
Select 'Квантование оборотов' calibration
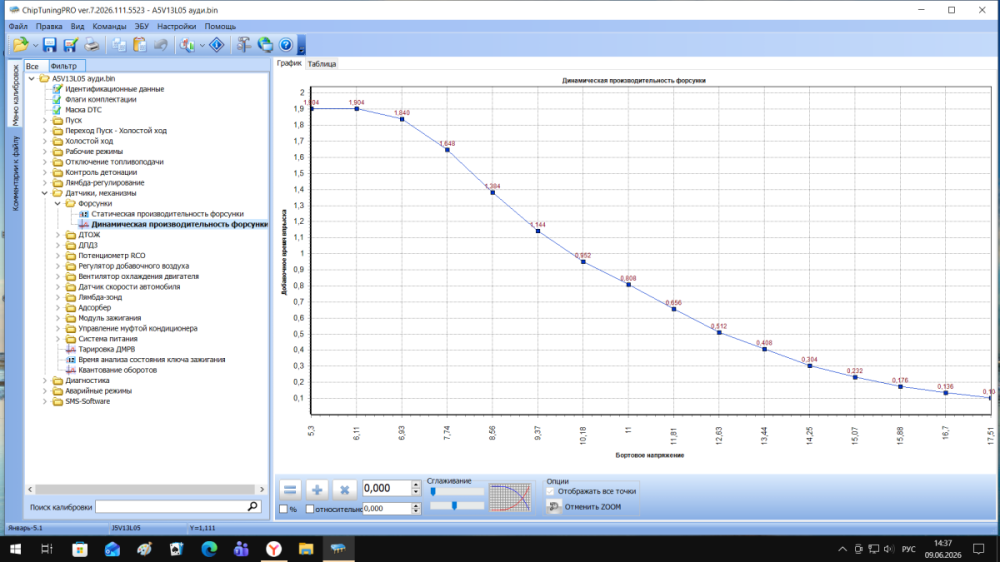117,370
